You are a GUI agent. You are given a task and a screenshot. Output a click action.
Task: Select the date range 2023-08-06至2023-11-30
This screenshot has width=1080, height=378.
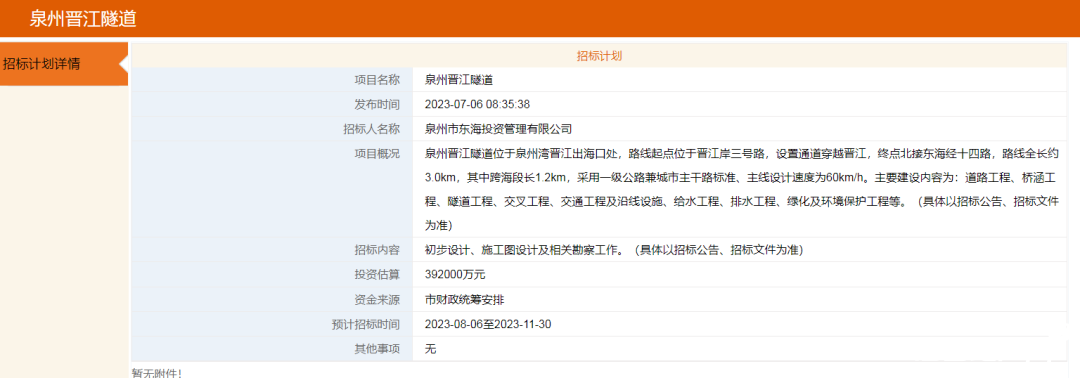click(x=488, y=324)
